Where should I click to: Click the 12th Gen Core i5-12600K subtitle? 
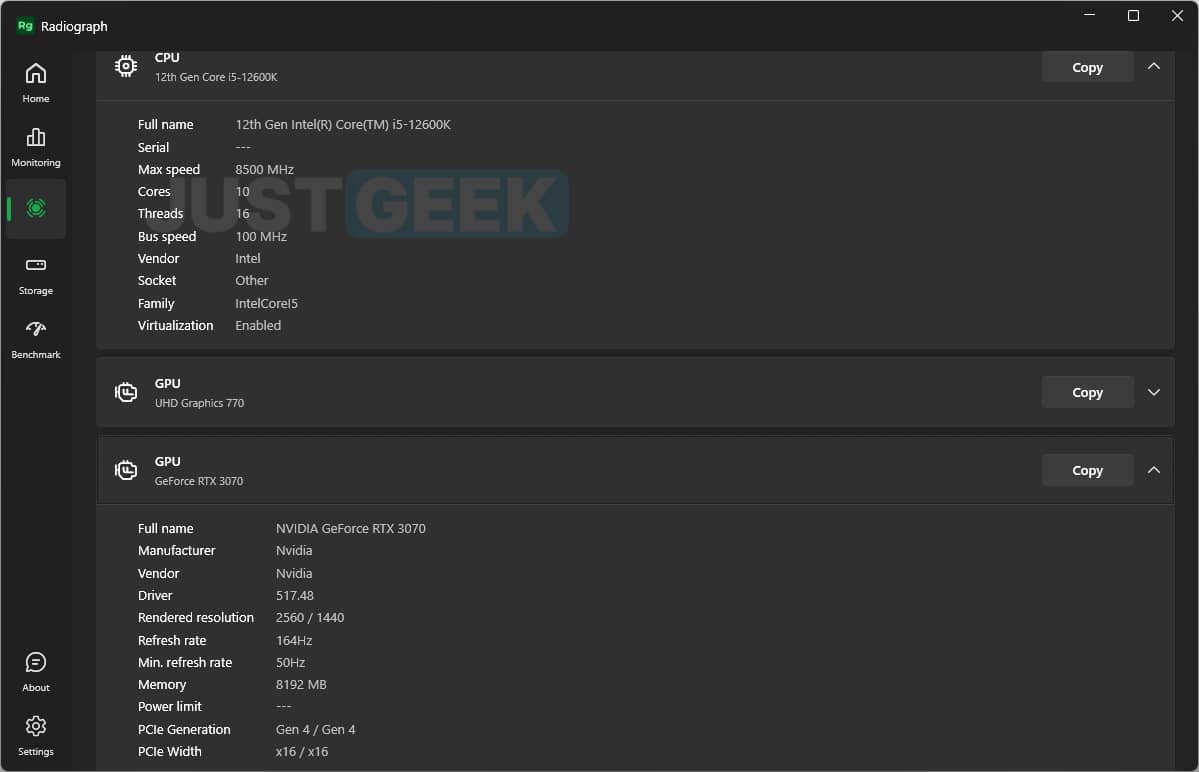pyautogui.click(x=216, y=77)
